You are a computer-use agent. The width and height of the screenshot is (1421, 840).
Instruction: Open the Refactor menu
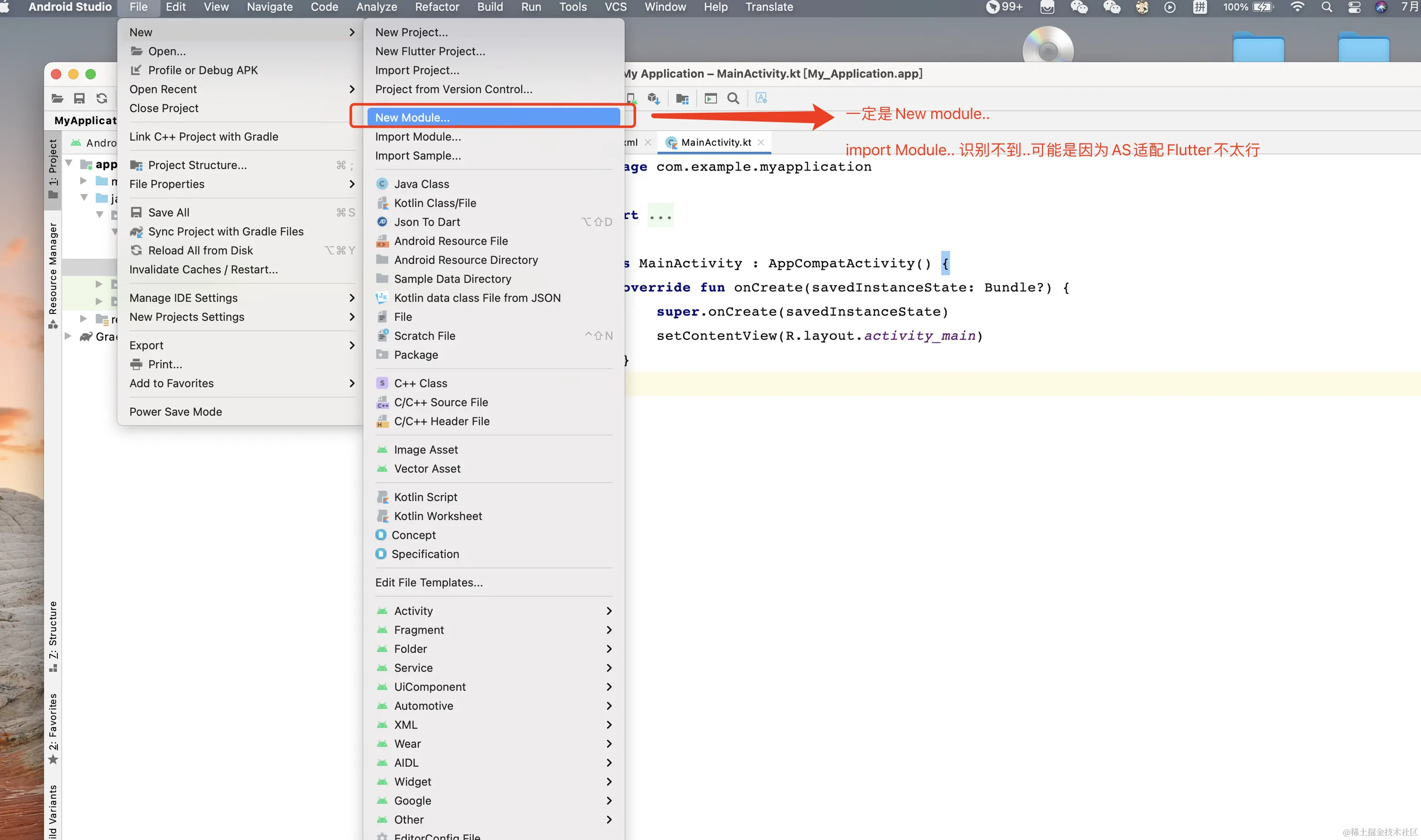click(x=437, y=8)
